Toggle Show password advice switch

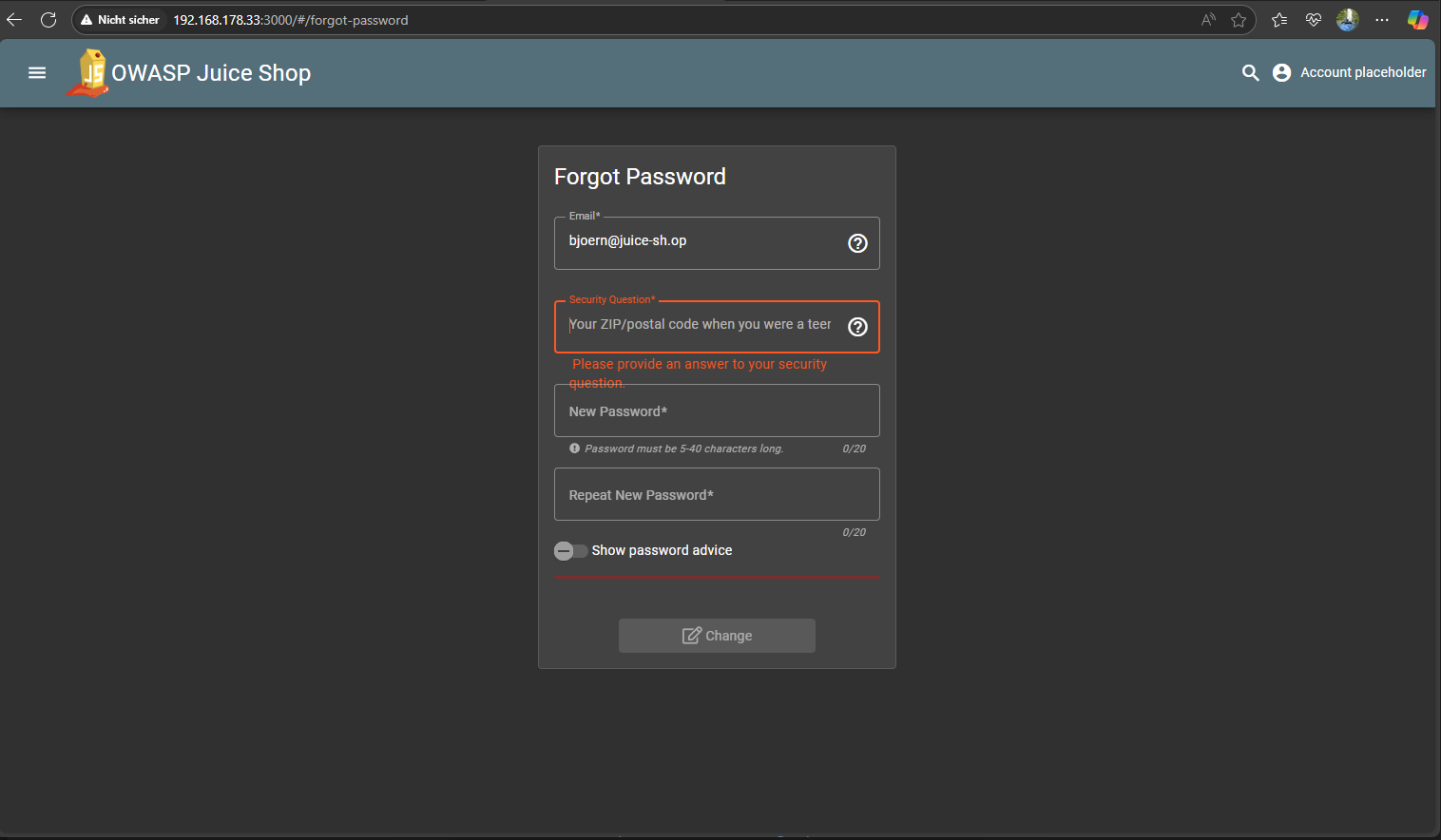(570, 551)
